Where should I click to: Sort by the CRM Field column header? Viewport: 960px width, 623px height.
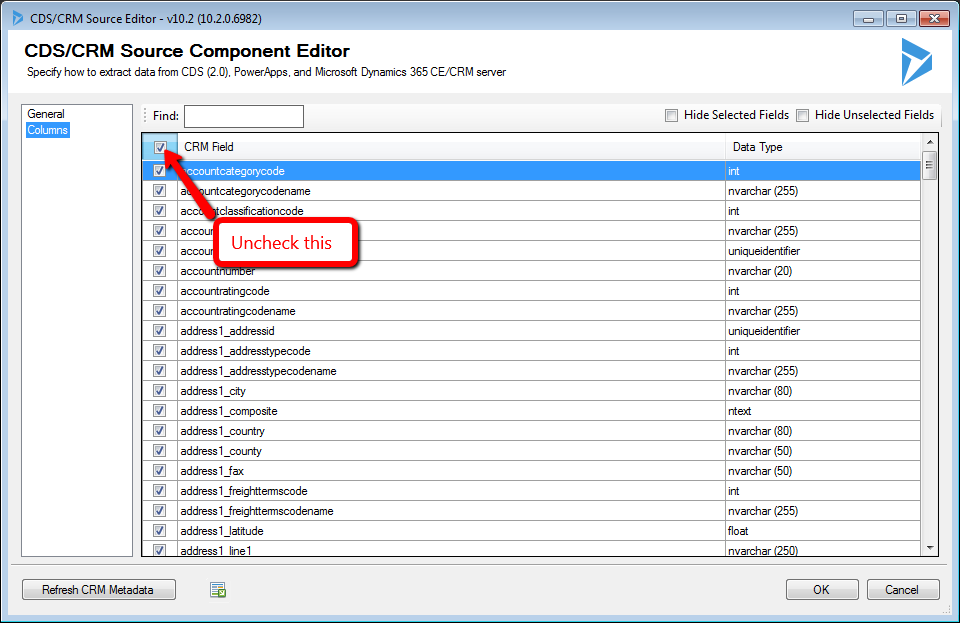[451, 147]
